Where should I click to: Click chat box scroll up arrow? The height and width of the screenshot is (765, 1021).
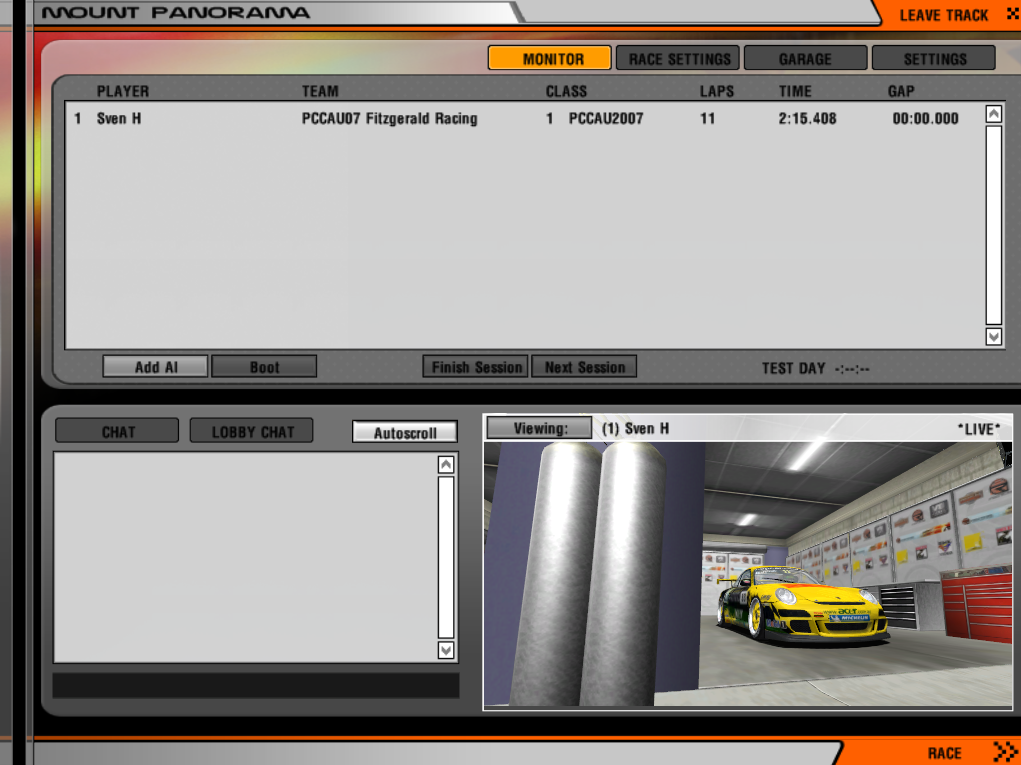pos(446,464)
